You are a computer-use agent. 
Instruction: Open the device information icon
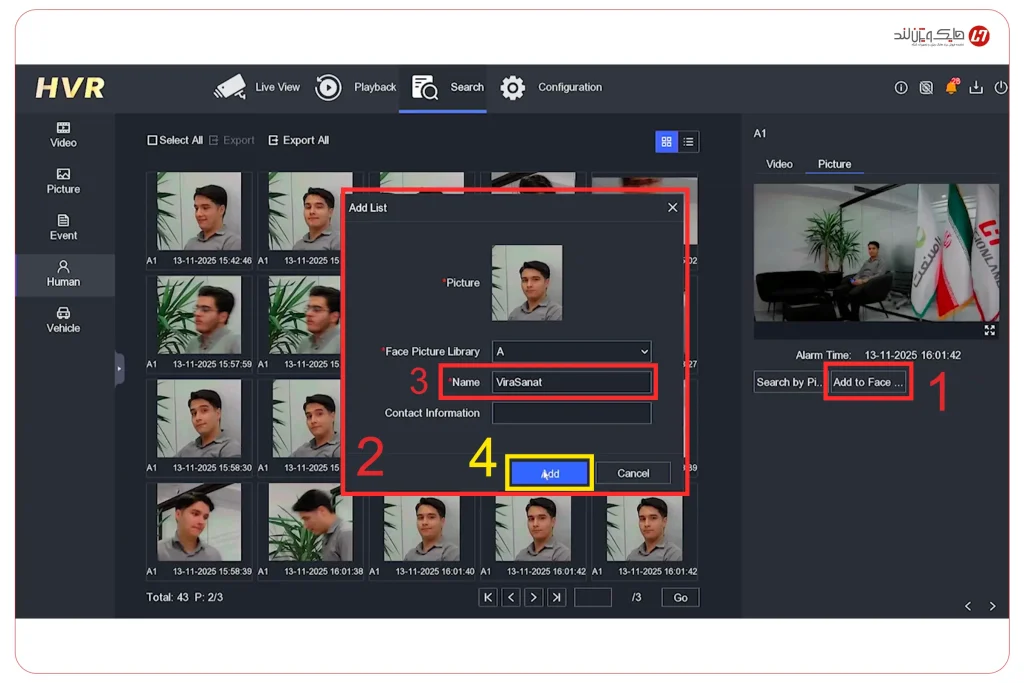click(x=901, y=88)
